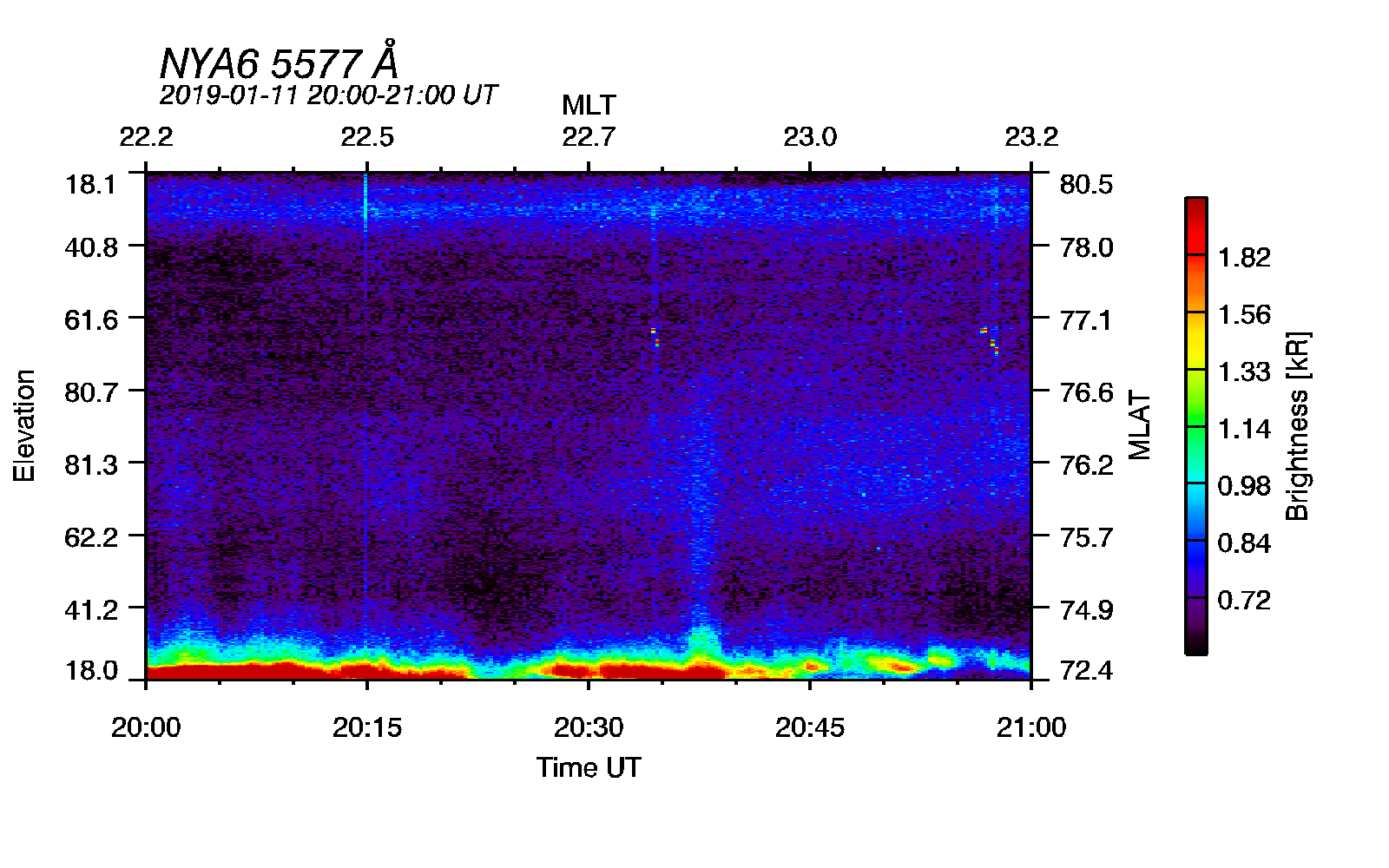Click MLAT tick value '80.5'
1389x868 pixels.
(x=1086, y=184)
